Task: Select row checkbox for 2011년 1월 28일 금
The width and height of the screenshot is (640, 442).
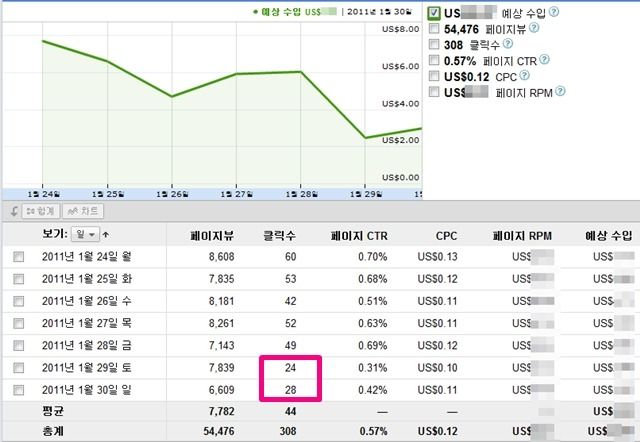Action: (x=18, y=346)
